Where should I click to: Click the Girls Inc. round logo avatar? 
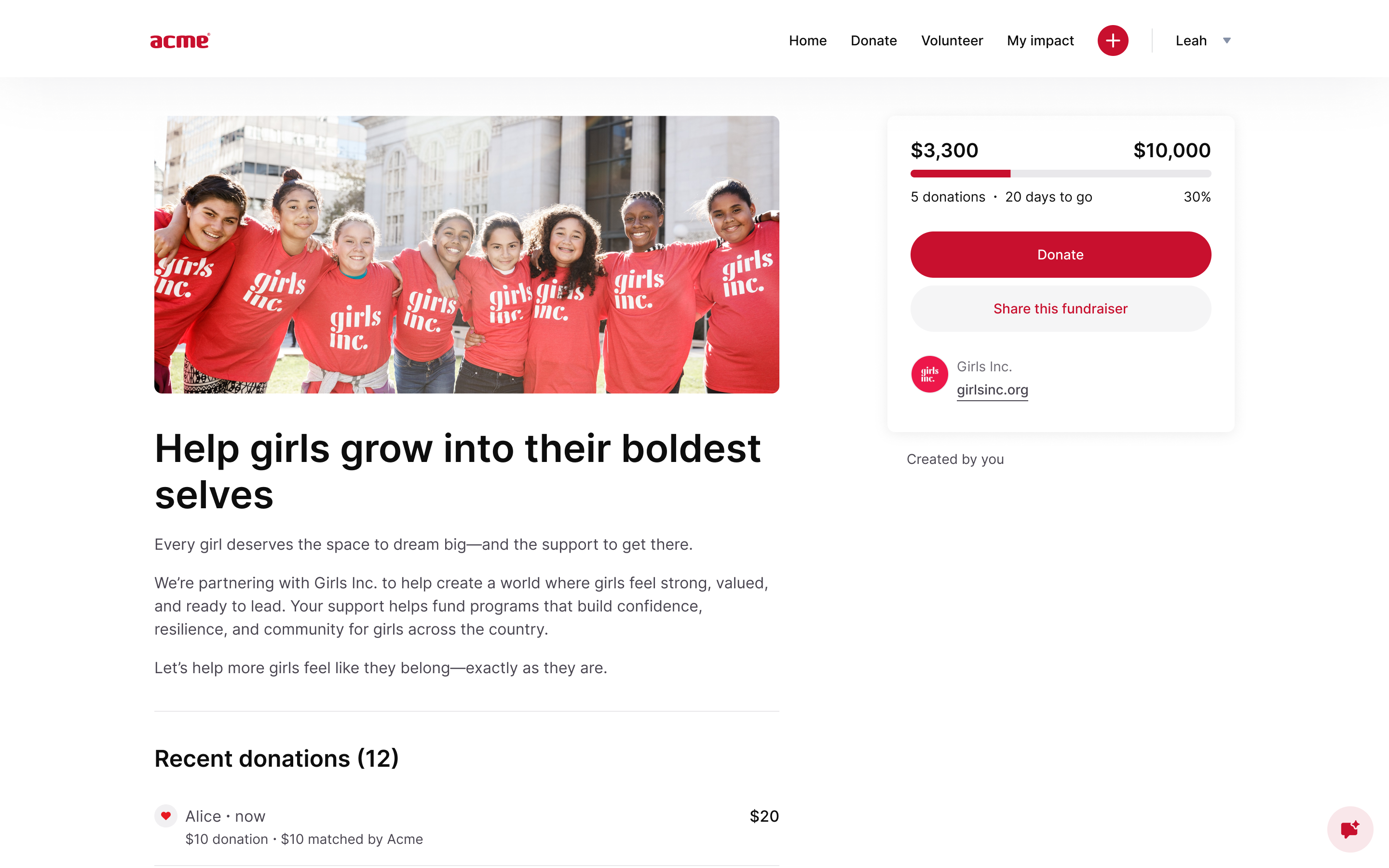click(929, 374)
